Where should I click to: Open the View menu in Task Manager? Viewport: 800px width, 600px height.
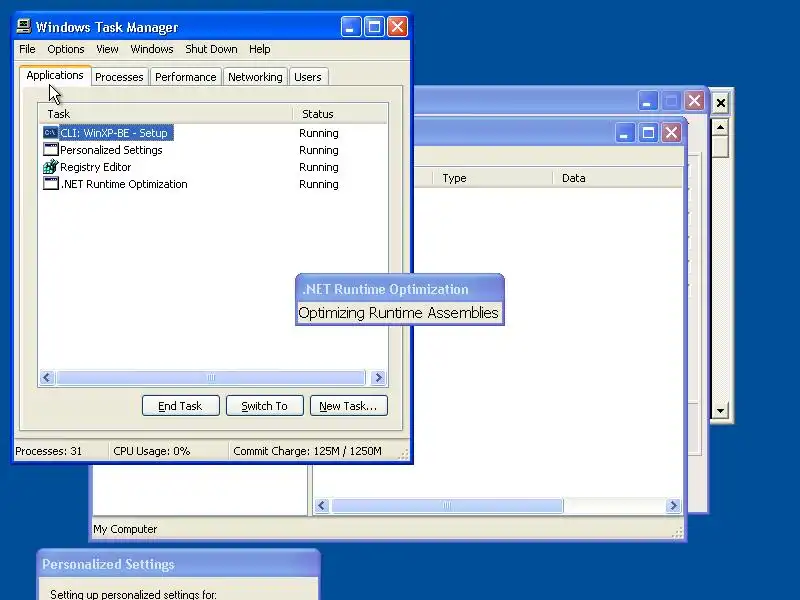coord(107,49)
